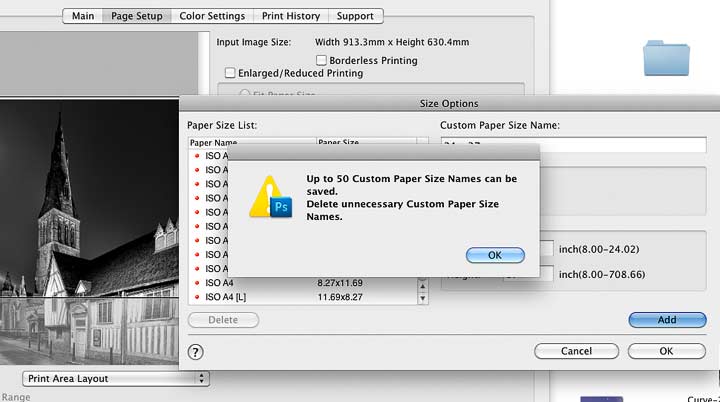Switch to the Print History tab
720x402 pixels.
[x=291, y=16]
